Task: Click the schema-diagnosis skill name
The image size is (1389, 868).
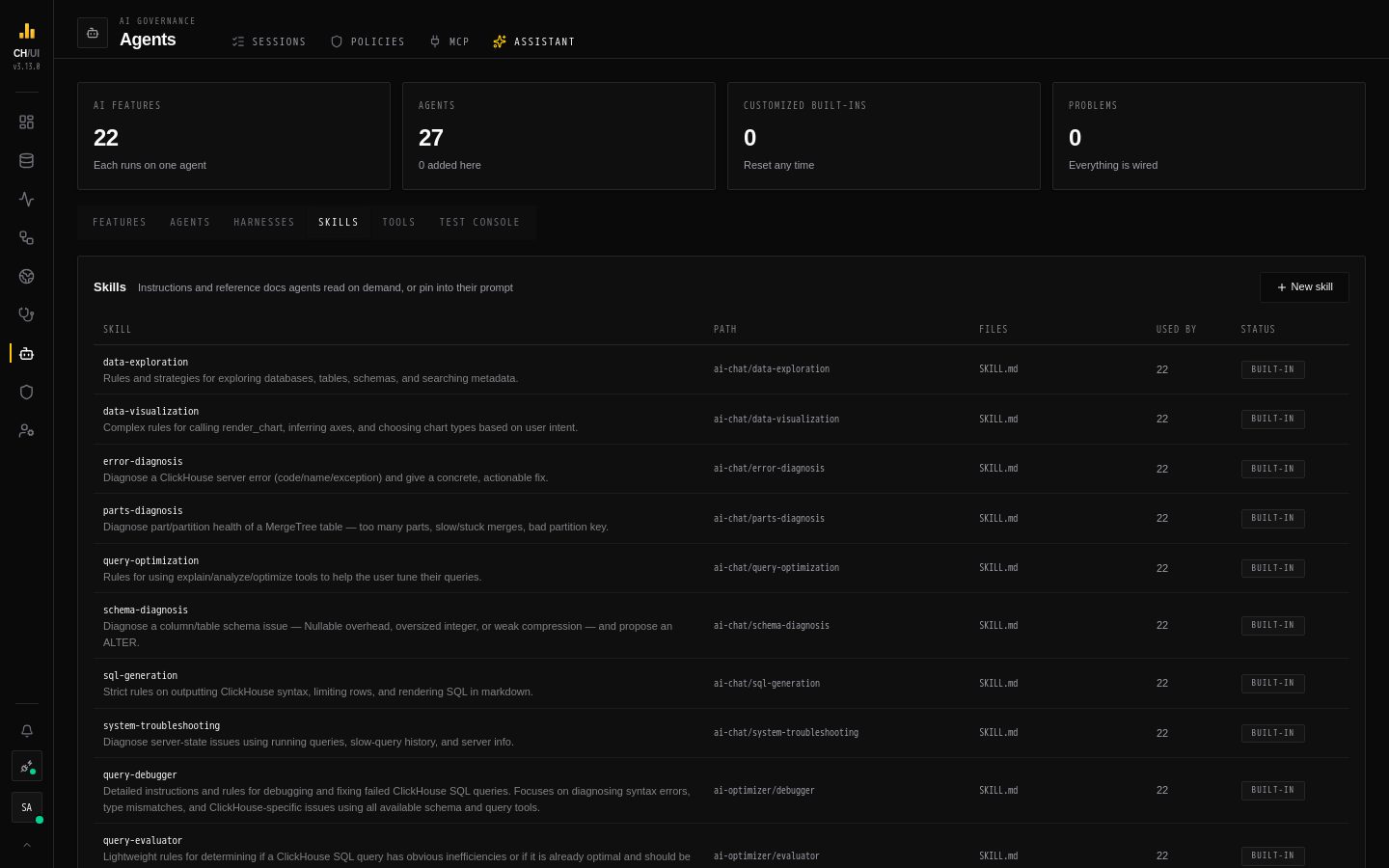Action: 146,610
